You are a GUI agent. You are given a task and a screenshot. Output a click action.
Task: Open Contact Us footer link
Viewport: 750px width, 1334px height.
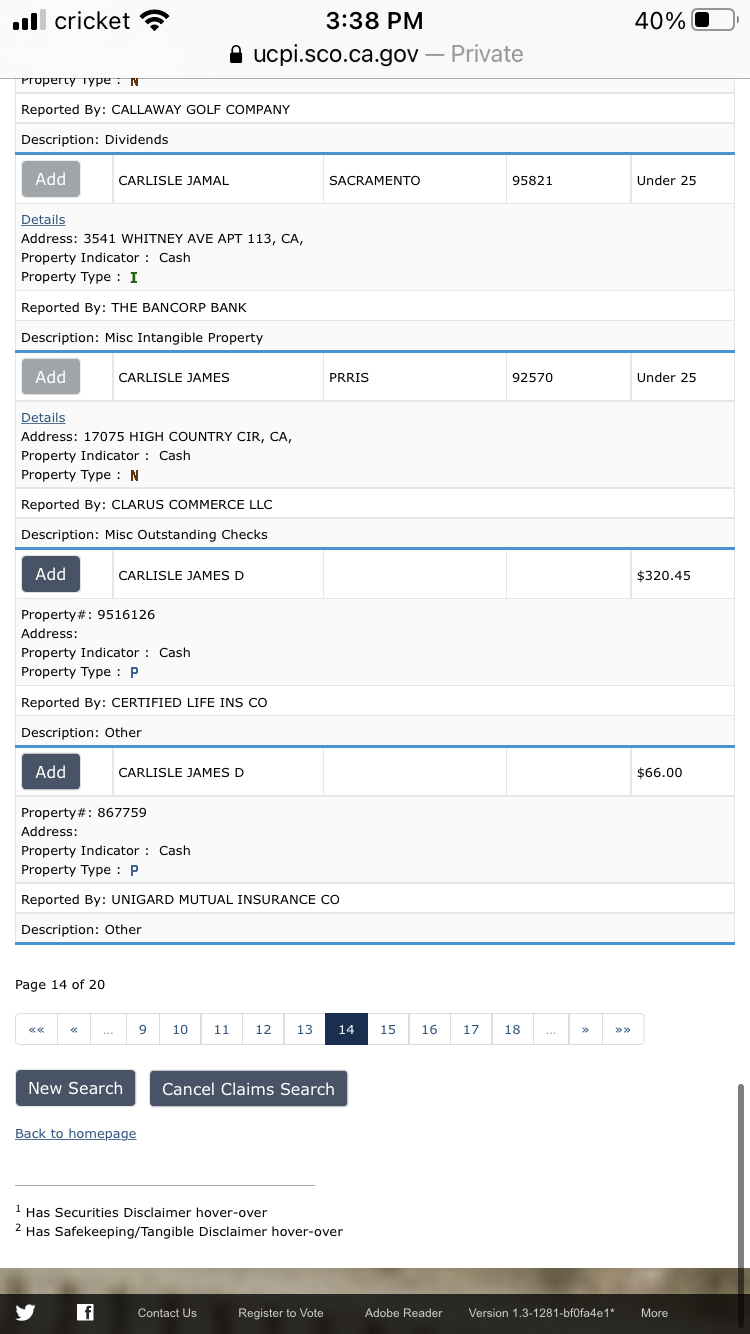(167, 1313)
